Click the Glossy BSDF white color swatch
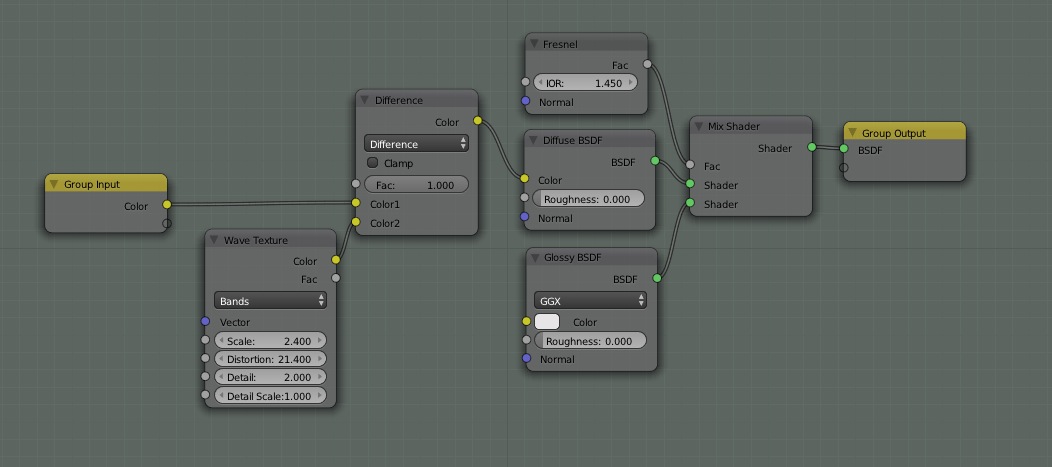 (547, 322)
